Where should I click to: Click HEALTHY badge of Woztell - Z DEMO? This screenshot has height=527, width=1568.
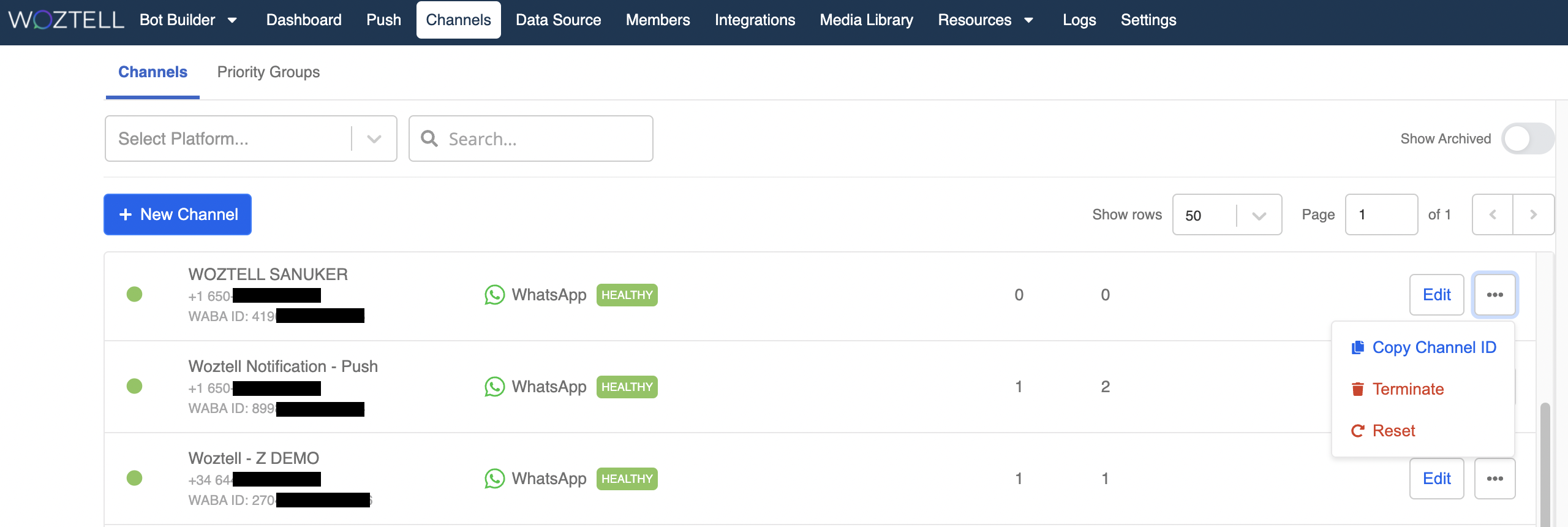pyautogui.click(x=627, y=479)
